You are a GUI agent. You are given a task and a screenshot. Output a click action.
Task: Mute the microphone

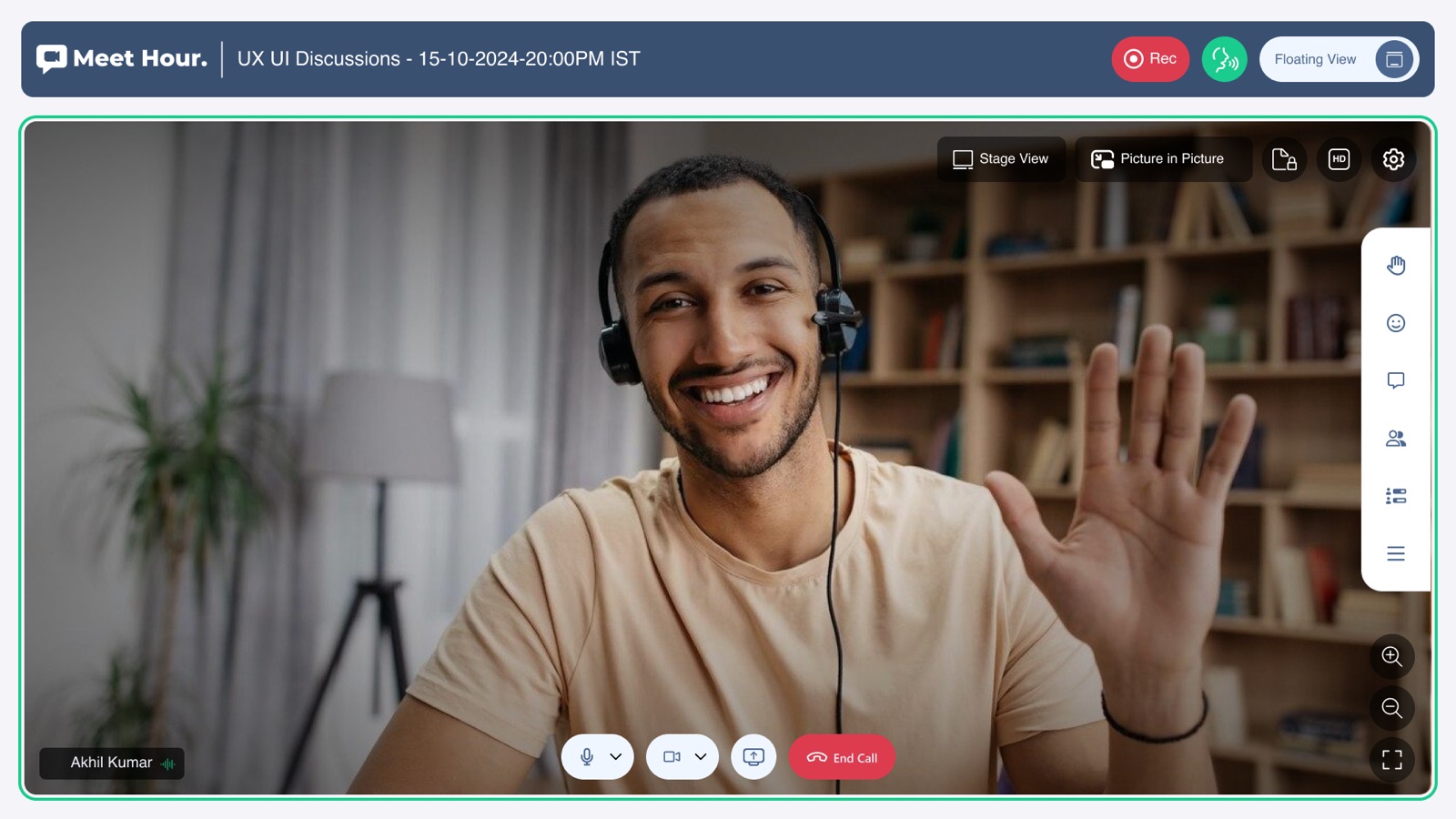[587, 757]
